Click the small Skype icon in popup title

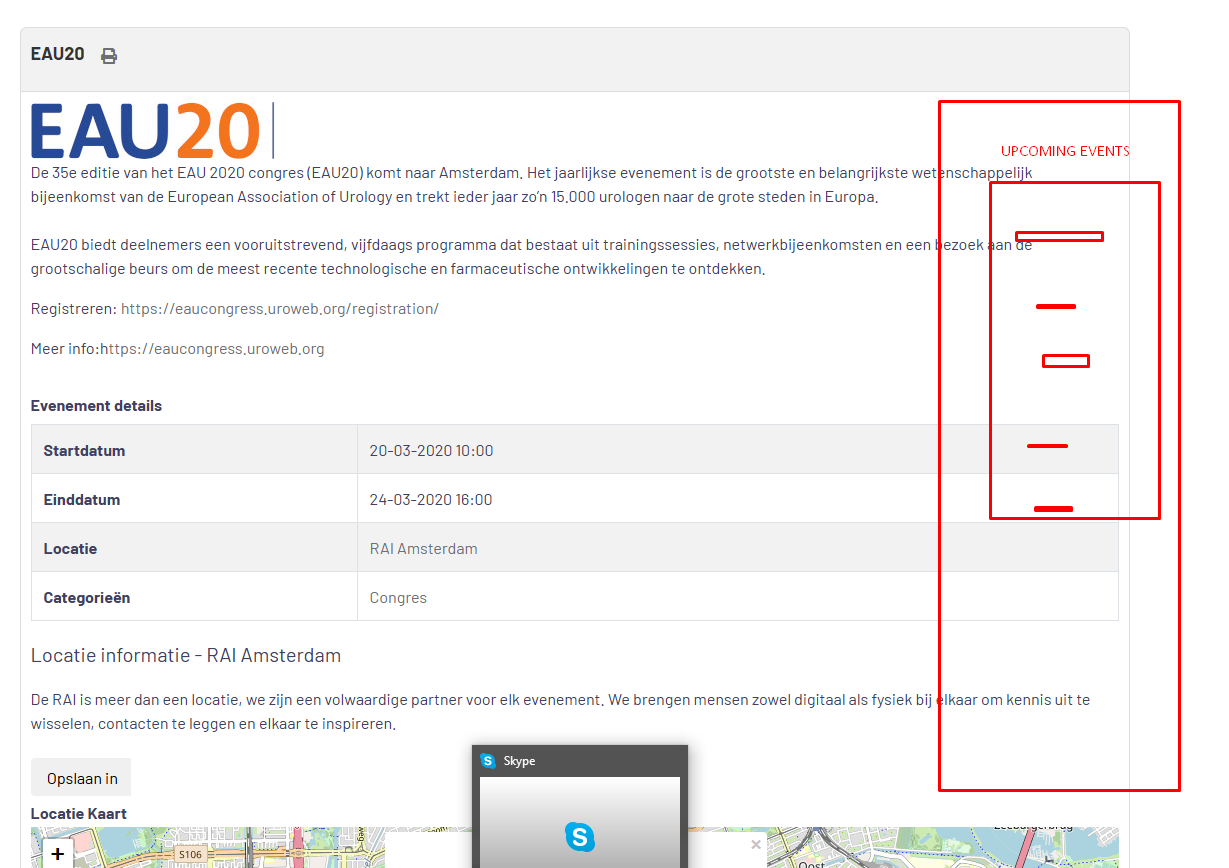click(488, 761)
